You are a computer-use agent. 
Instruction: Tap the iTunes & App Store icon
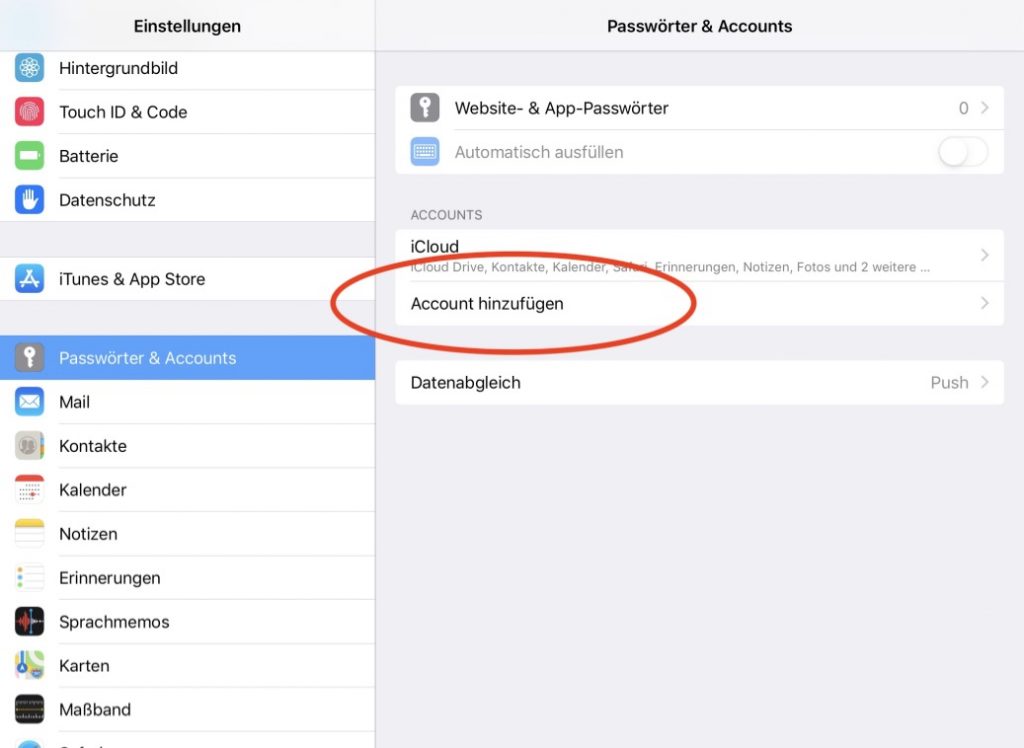coord(29,279)
